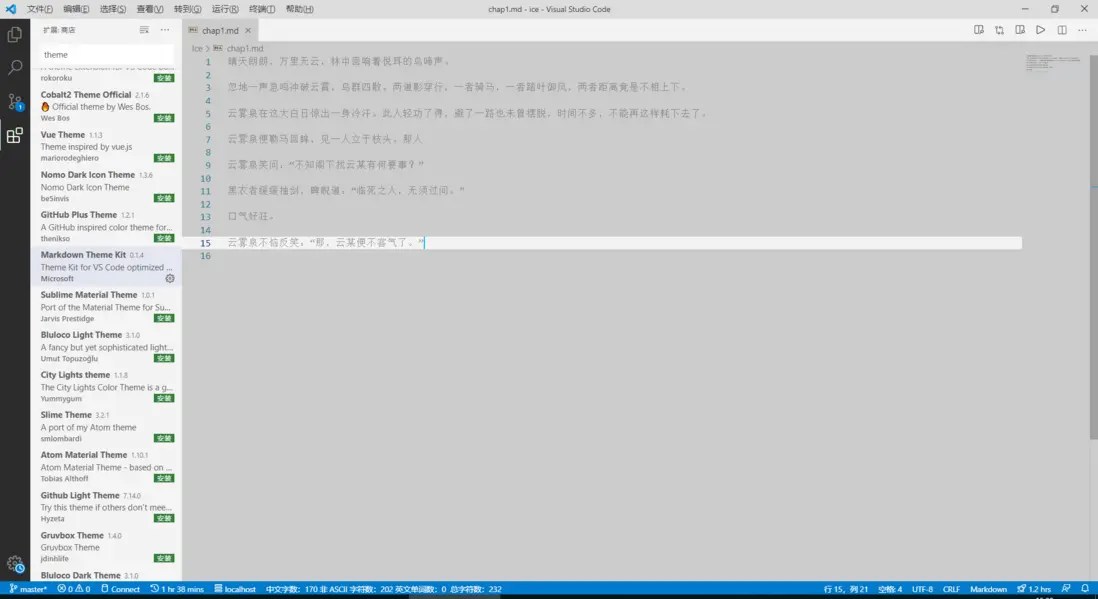Screen dimensions: 1098x599
Task: Install Slime Theme extension
Action: [165, 438]
